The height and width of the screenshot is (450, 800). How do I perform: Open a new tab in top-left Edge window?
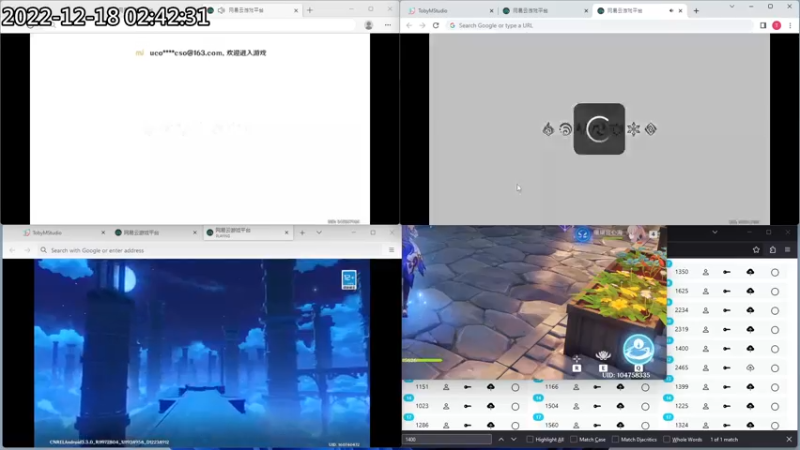tap(310, 10)
